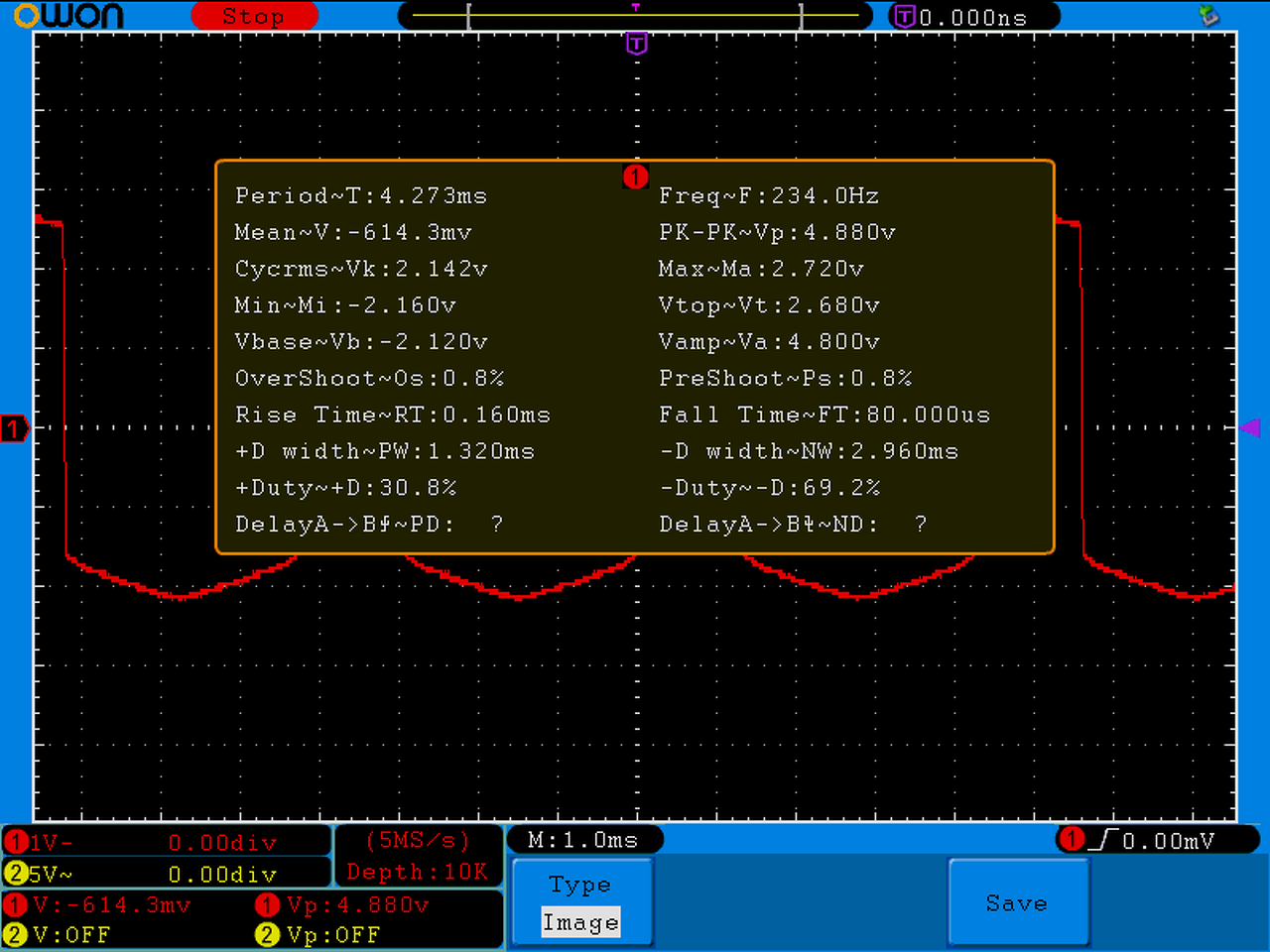This screenshot has width=1270, height=952.
Task: Click the purple trigger T marker above the grid
Action: pos(637,44)
